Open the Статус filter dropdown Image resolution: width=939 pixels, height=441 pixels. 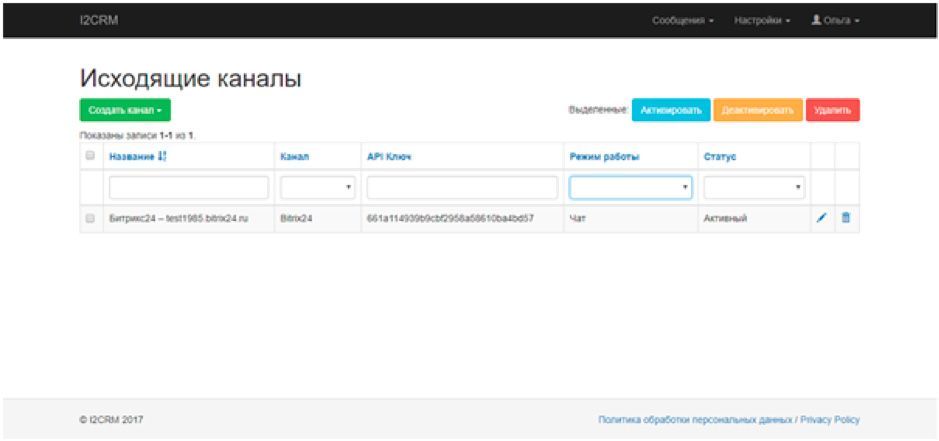point(755,187)
